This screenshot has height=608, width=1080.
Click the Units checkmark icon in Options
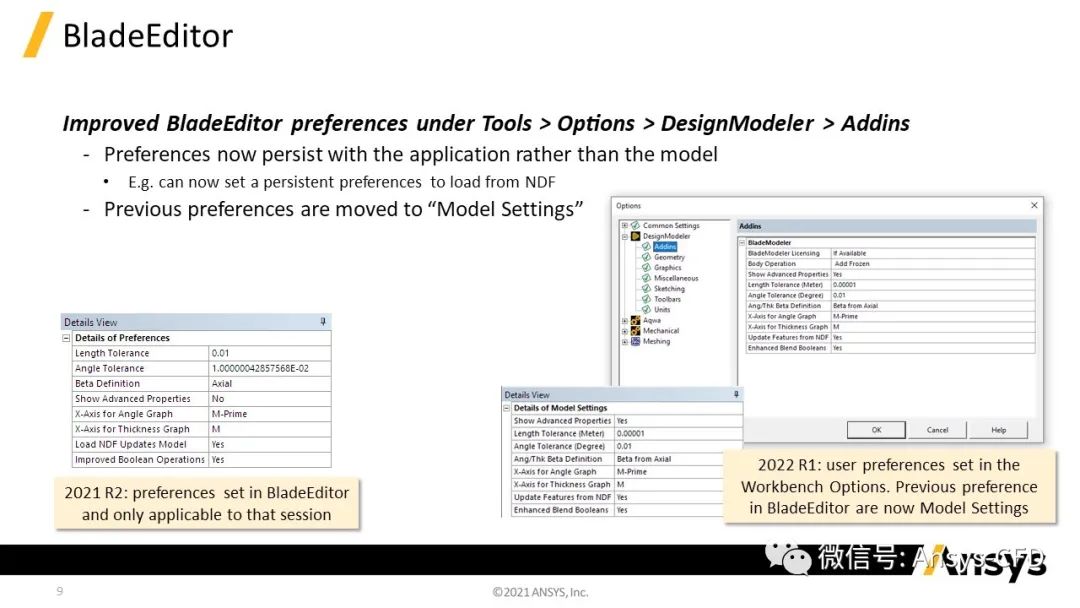(646, 309)
